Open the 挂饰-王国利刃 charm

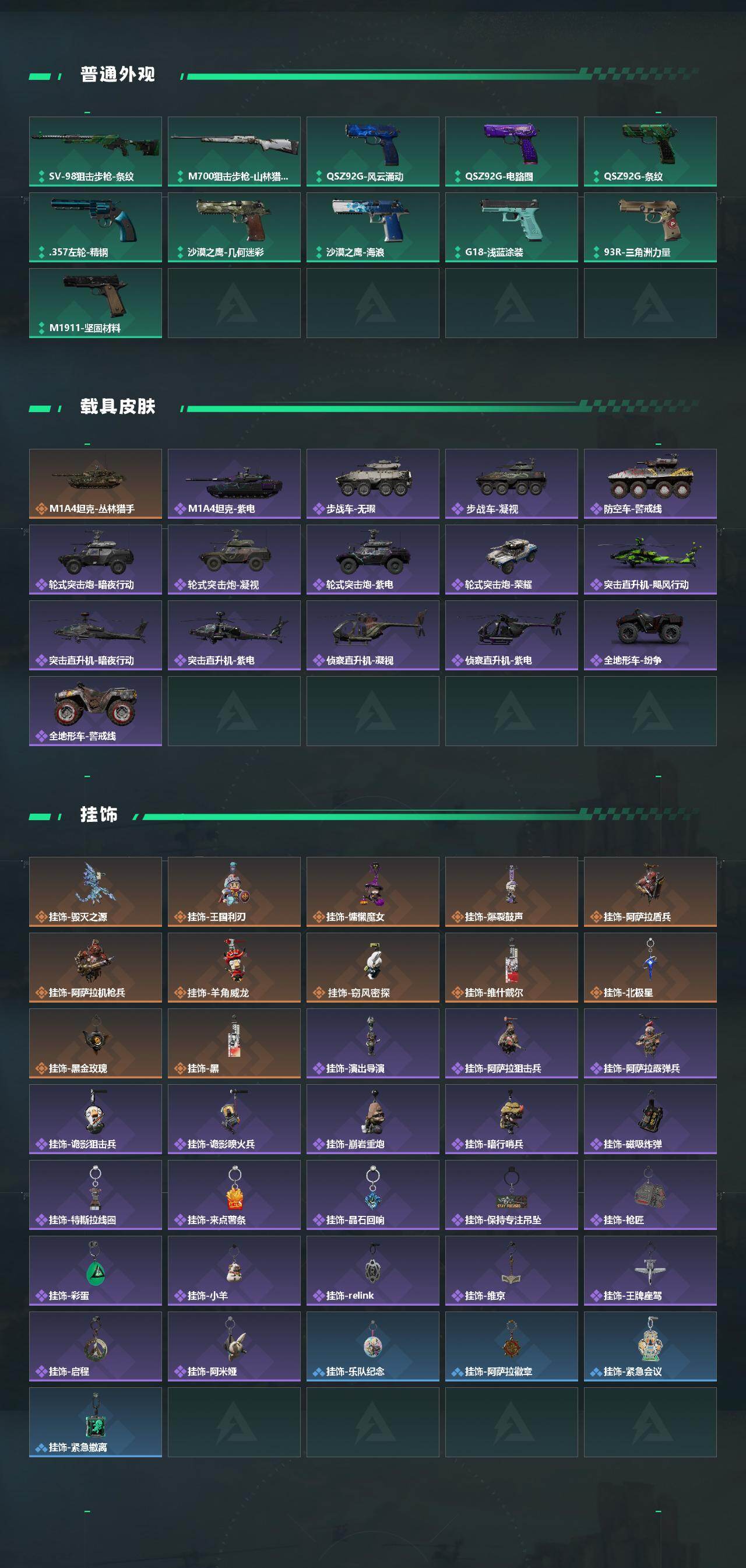234,892
